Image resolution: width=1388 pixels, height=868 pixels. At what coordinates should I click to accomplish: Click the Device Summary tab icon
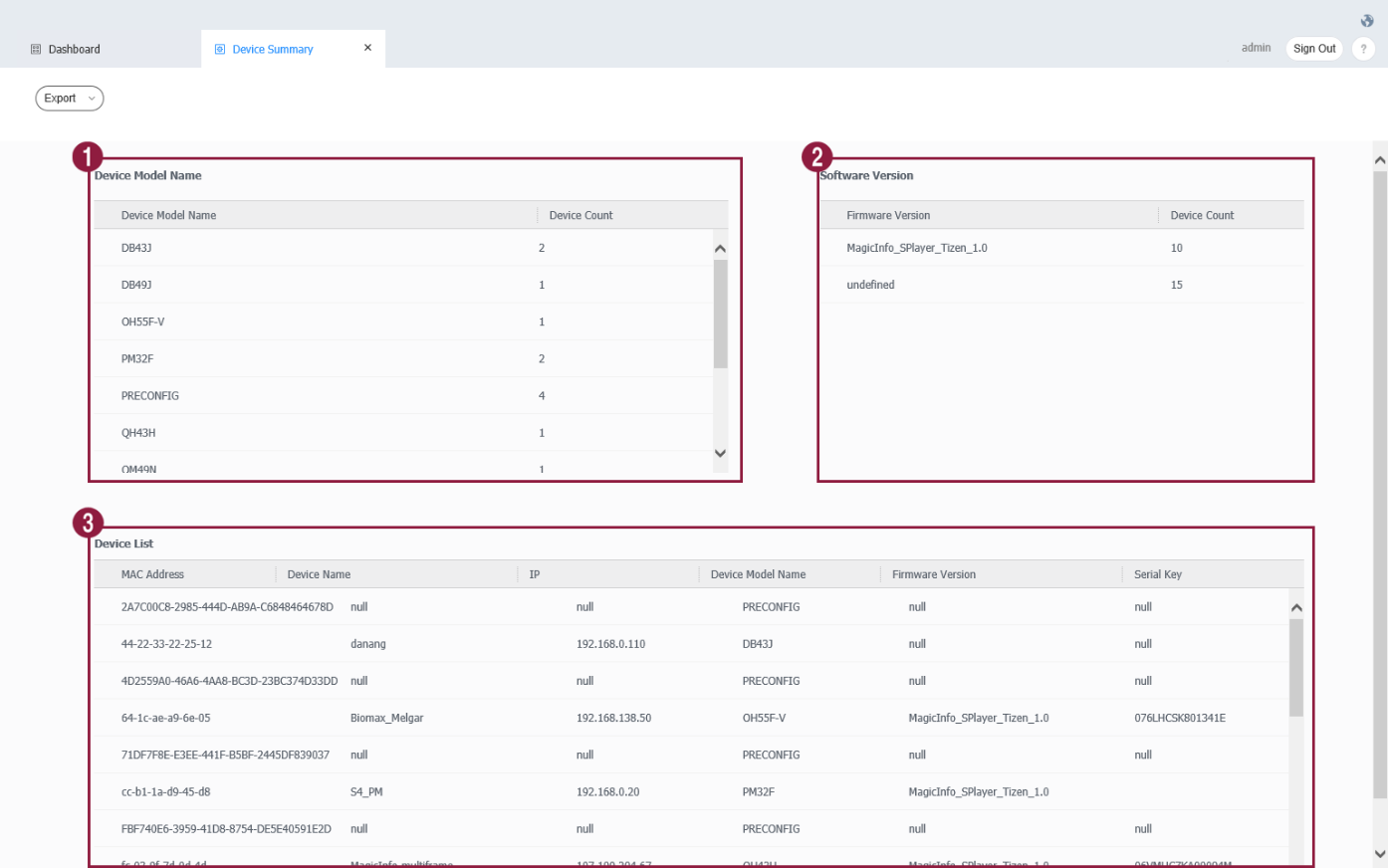pyautogui.click(x=220, y=49)
